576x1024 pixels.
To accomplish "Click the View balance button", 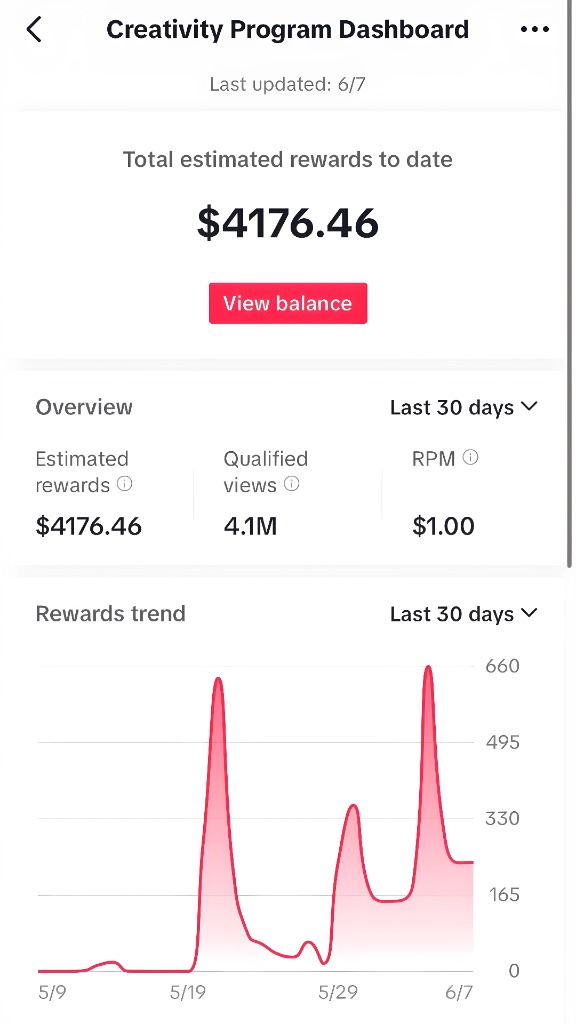I will coord(288,303).
